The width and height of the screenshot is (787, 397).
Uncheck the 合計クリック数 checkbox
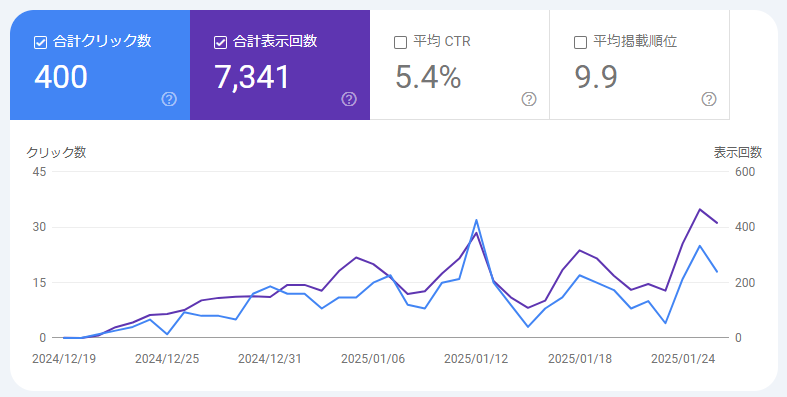click(x=41, y=43)
